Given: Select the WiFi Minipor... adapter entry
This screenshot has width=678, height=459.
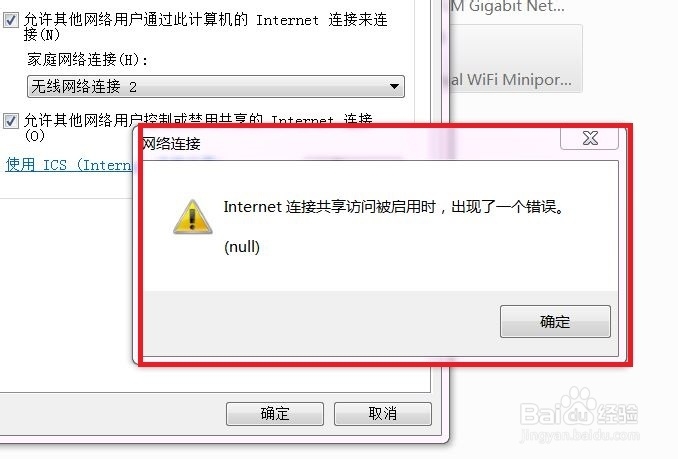Looking at the screenshot, I should point(511,80).
